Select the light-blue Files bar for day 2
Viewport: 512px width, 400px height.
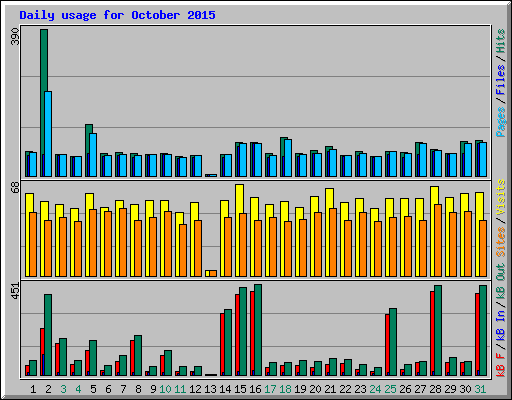pyautogui.click(x=48, y=134)
